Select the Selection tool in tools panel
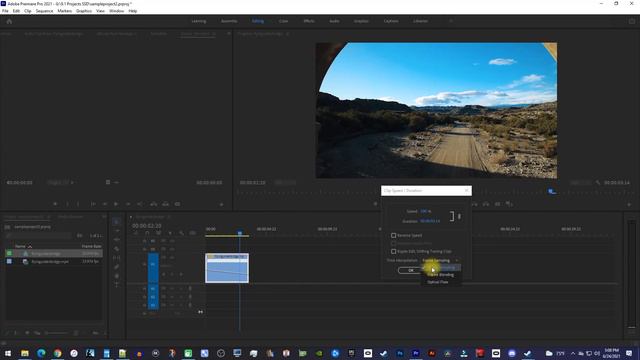This screenshot has width=640, height=360. (x=116, y=222)
